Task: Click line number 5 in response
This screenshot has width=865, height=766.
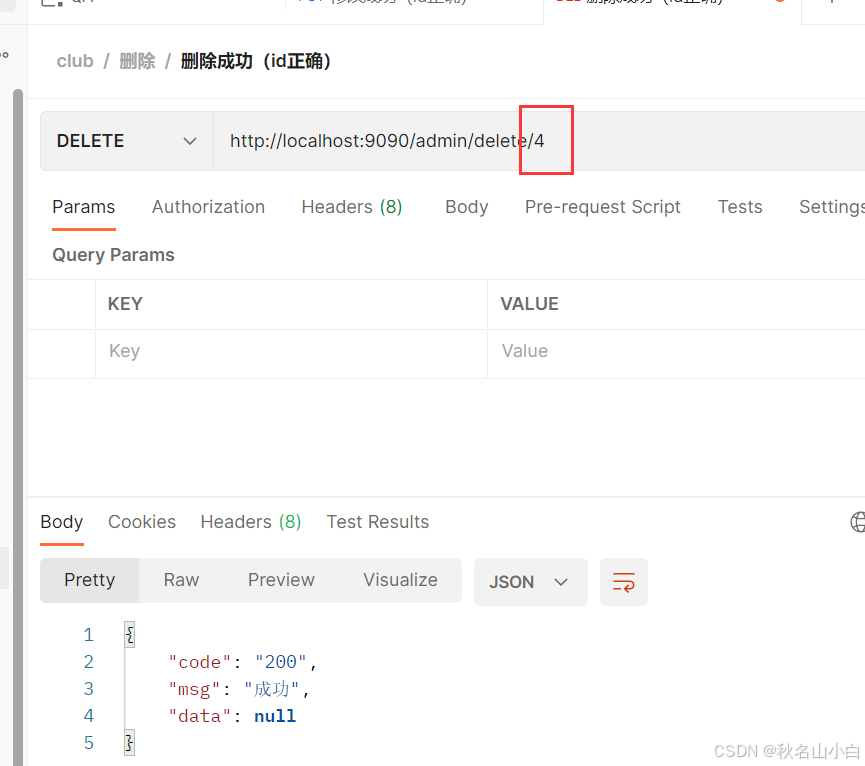Action: tap(89, 743)
